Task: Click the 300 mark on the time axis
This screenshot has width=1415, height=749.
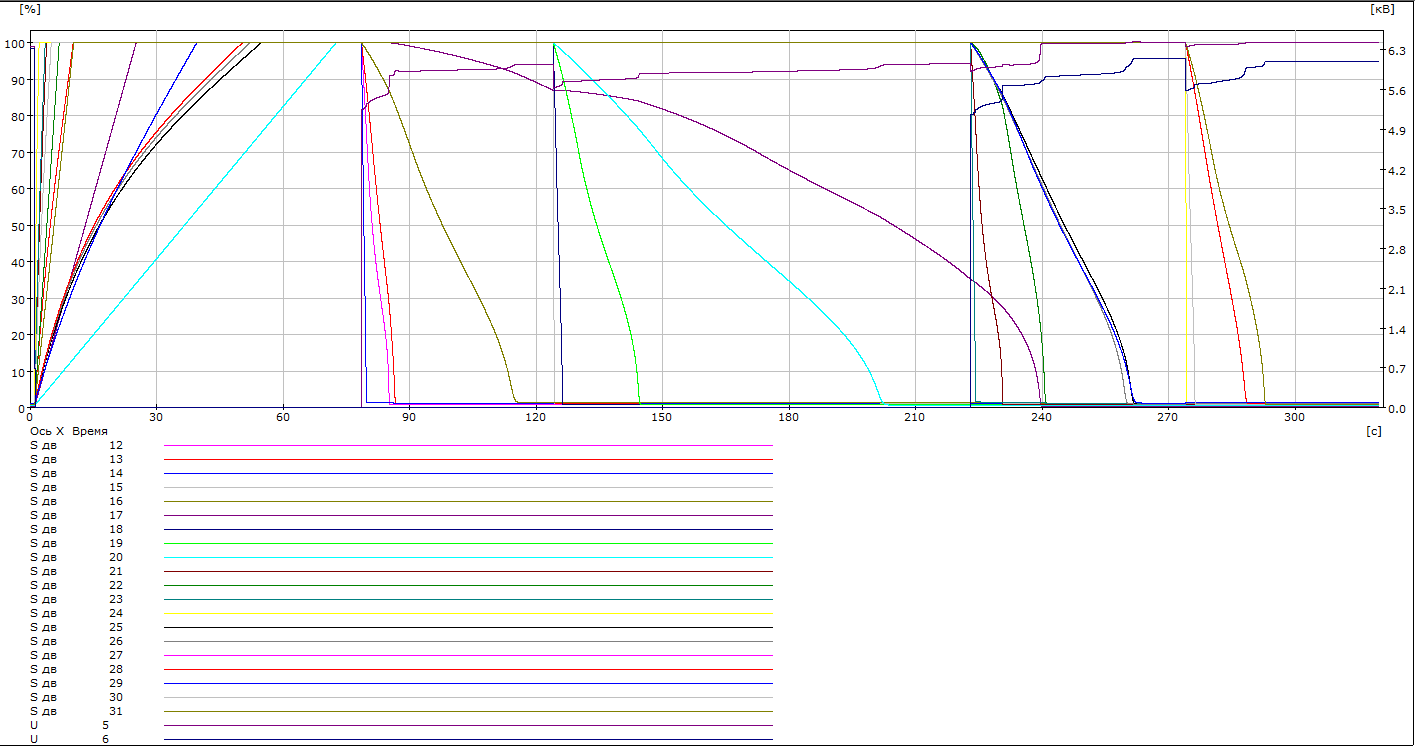Action: 1293,417
